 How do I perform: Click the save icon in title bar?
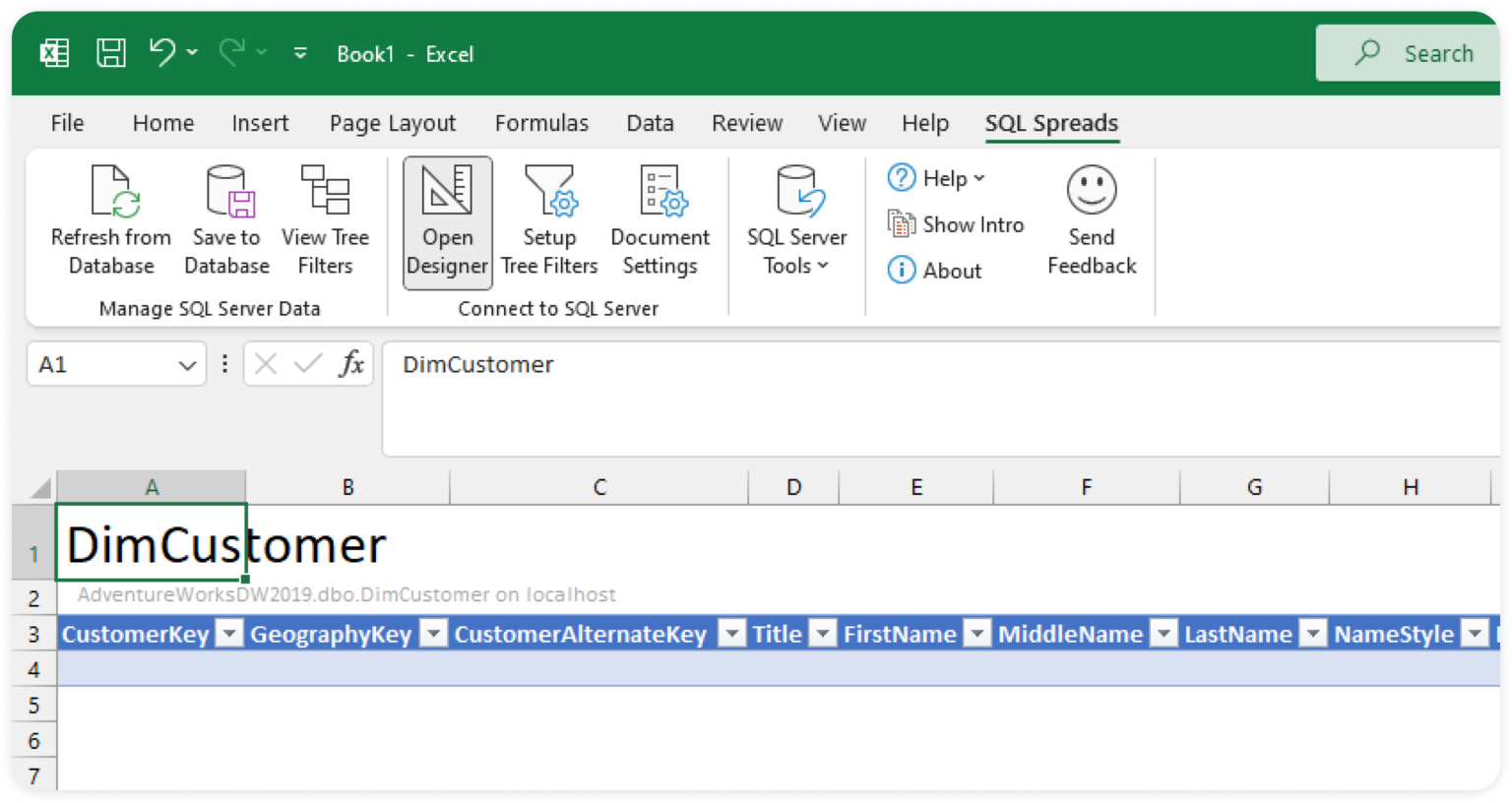[x=110, y=53]
